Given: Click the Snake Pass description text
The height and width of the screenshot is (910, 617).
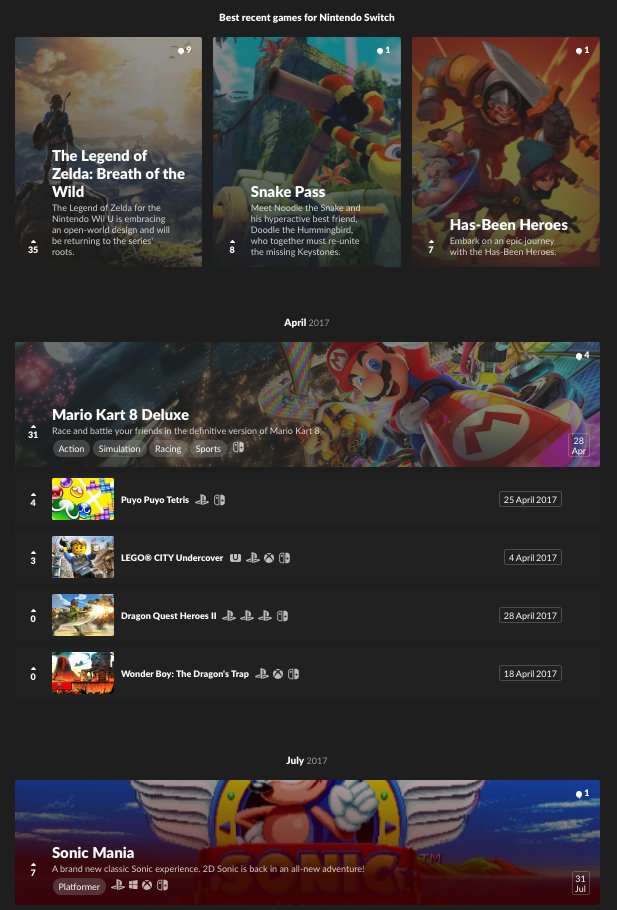Looking at the screenshot, I should click(305, 230).
